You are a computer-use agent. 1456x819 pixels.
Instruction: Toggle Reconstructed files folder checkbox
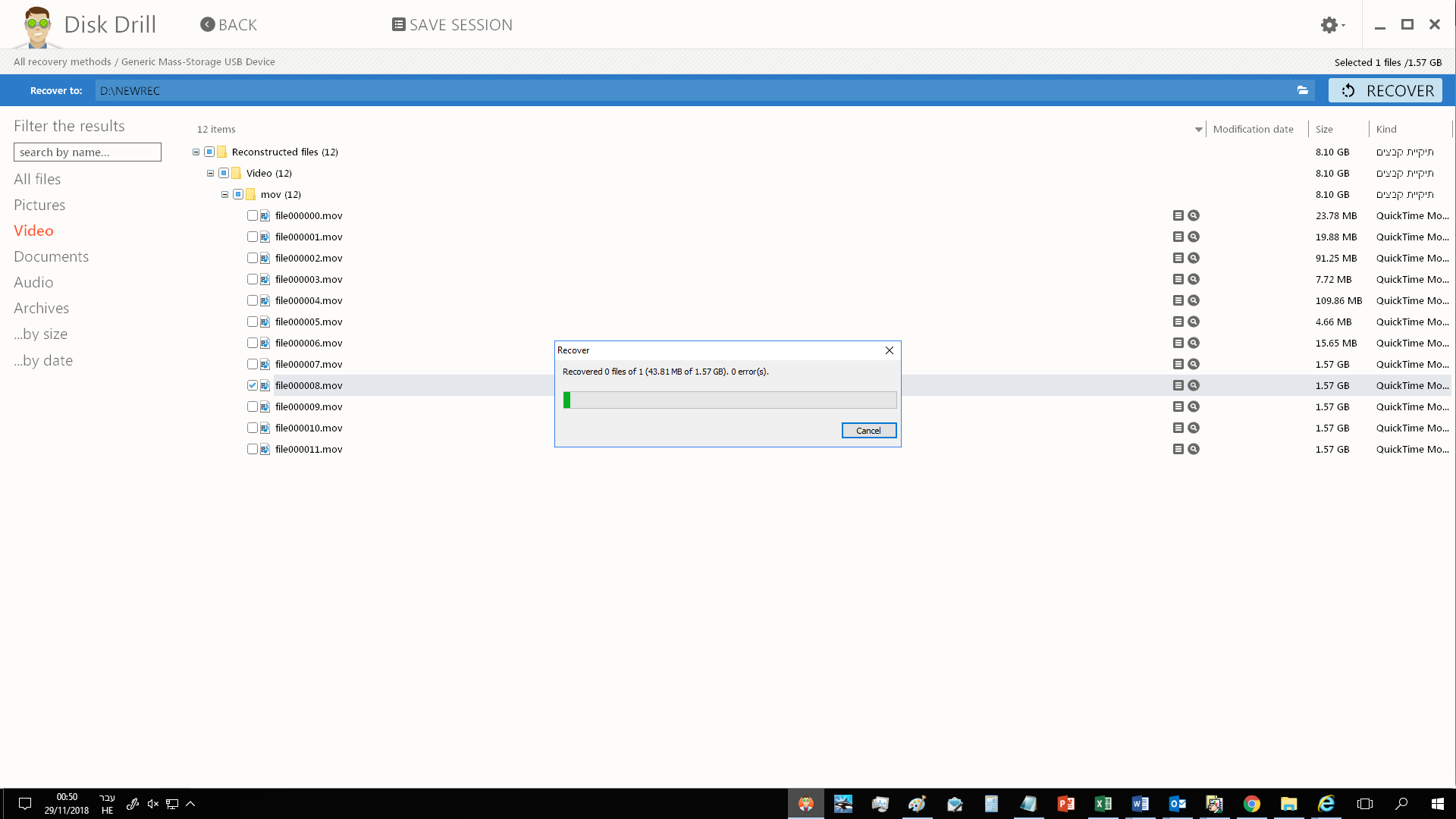(209, 152)
